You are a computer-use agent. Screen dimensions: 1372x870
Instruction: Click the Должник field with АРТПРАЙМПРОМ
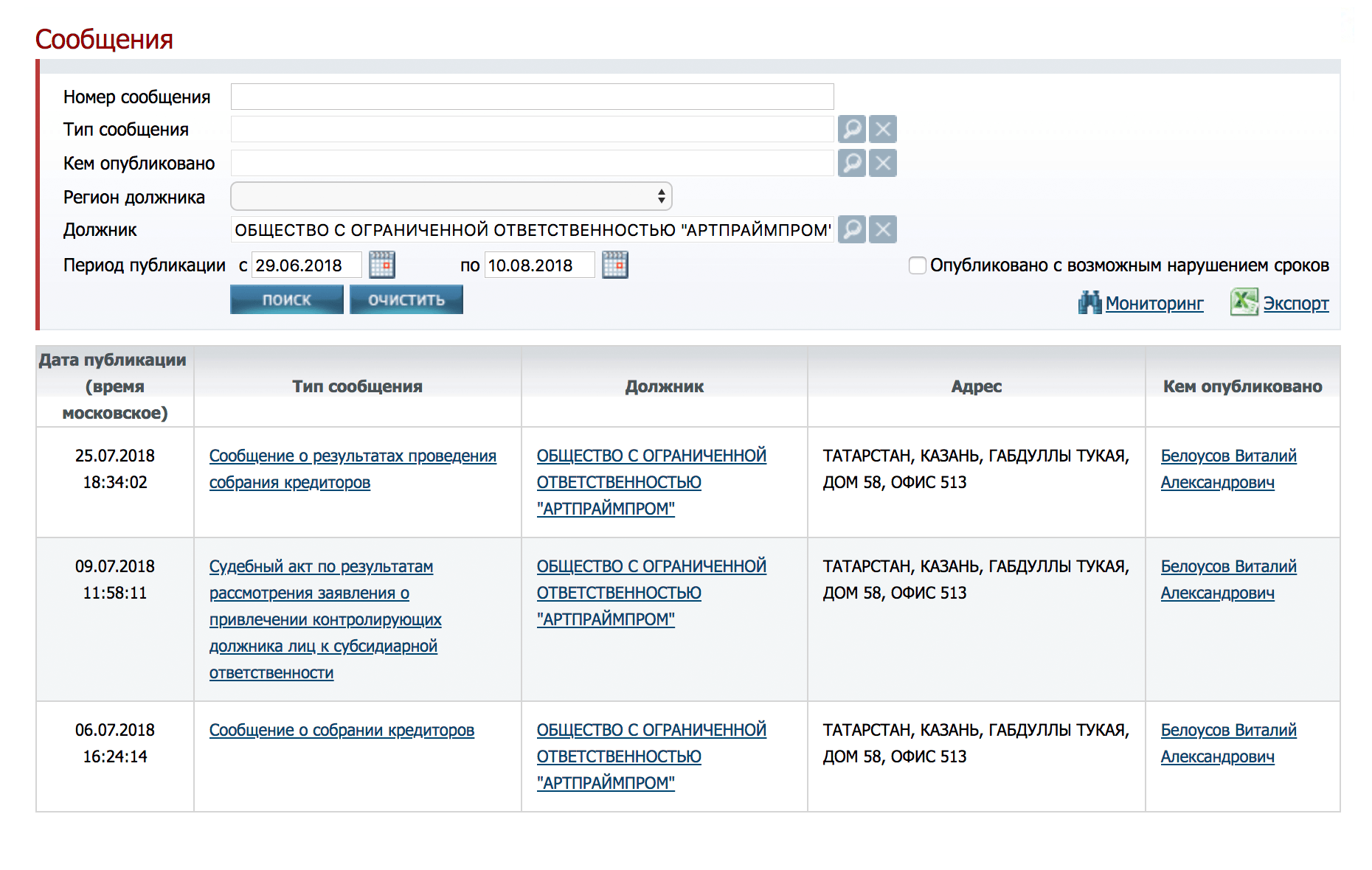533,229
